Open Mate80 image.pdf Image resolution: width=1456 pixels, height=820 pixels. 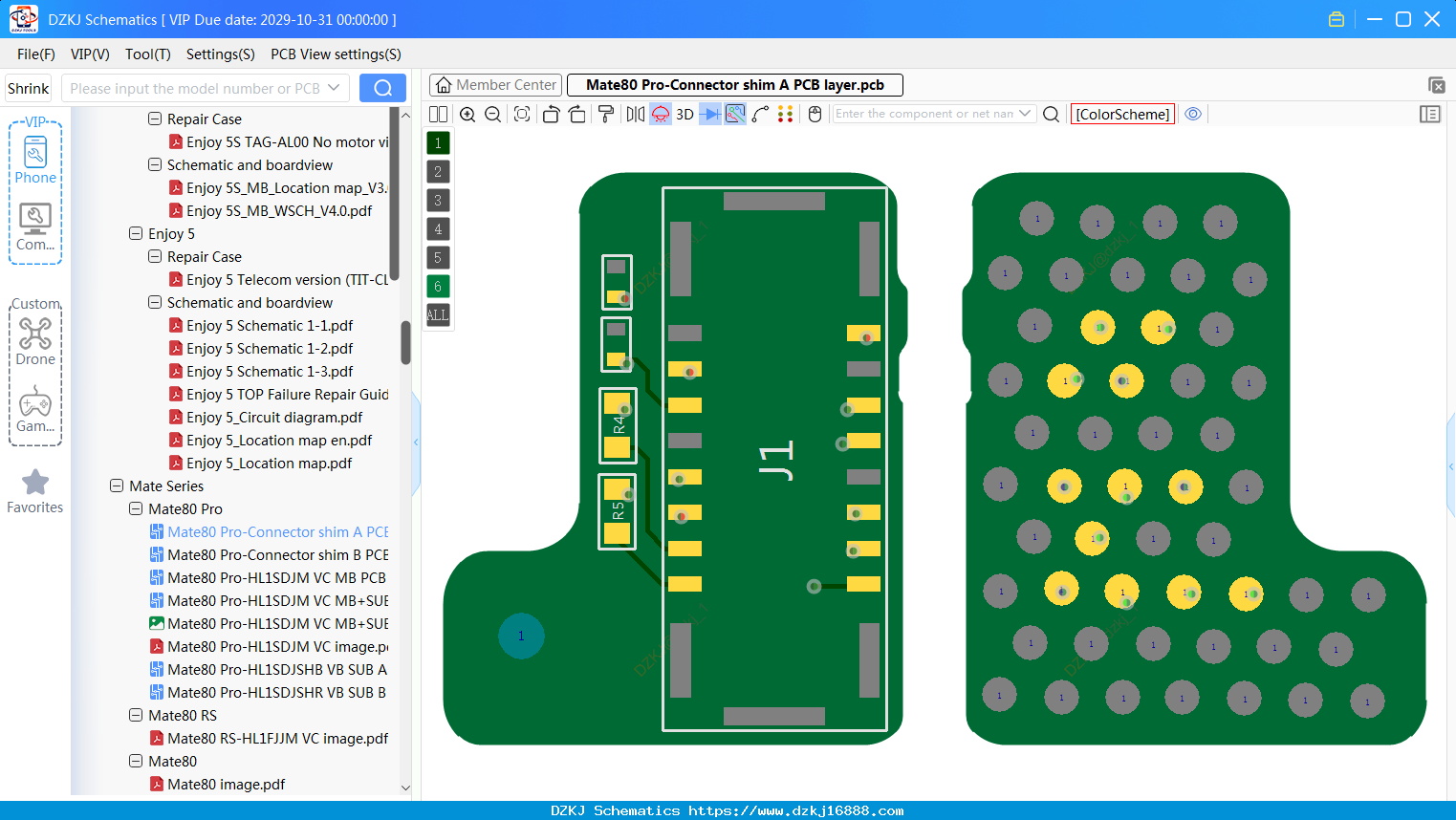227,785
